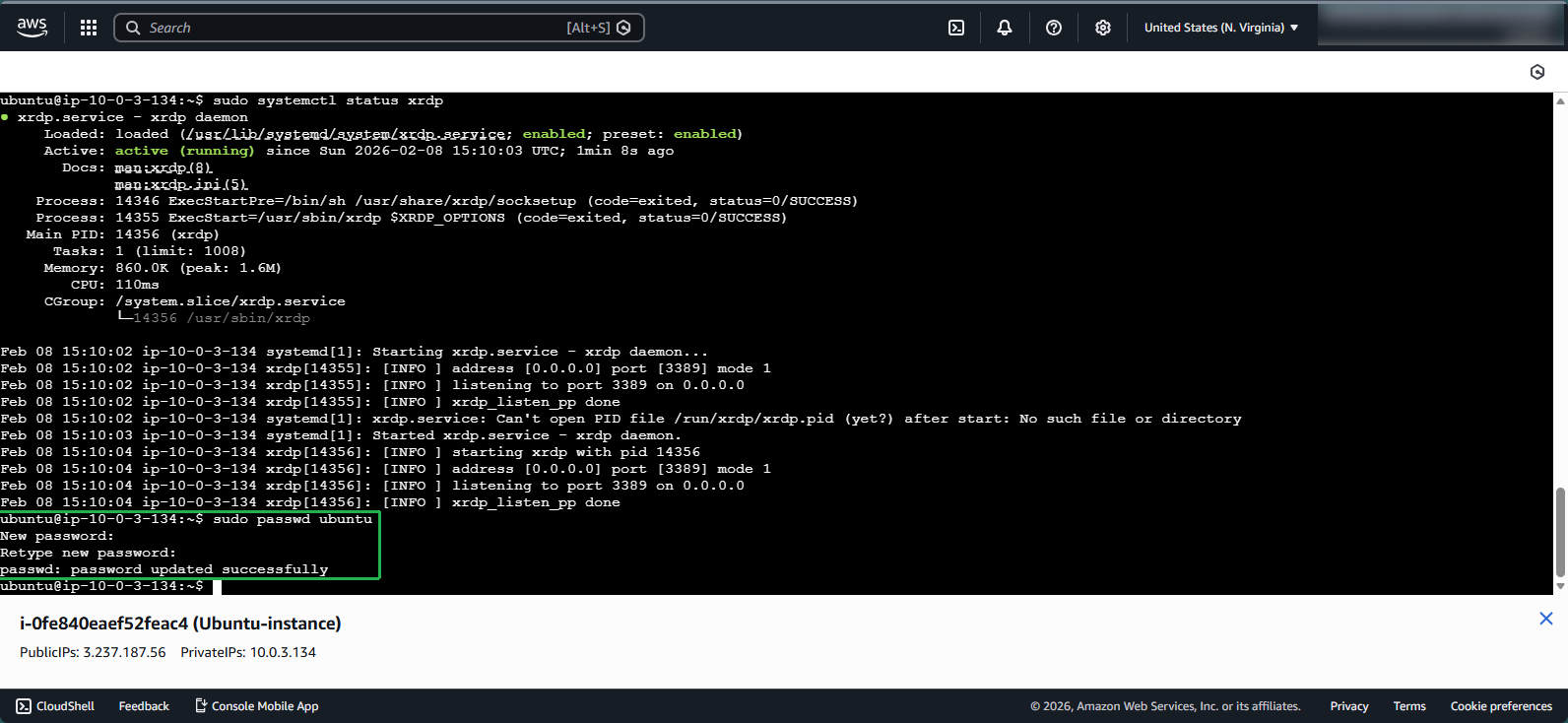Click the Feedback footer link
1568x723 pixels.
coord(144,706)
